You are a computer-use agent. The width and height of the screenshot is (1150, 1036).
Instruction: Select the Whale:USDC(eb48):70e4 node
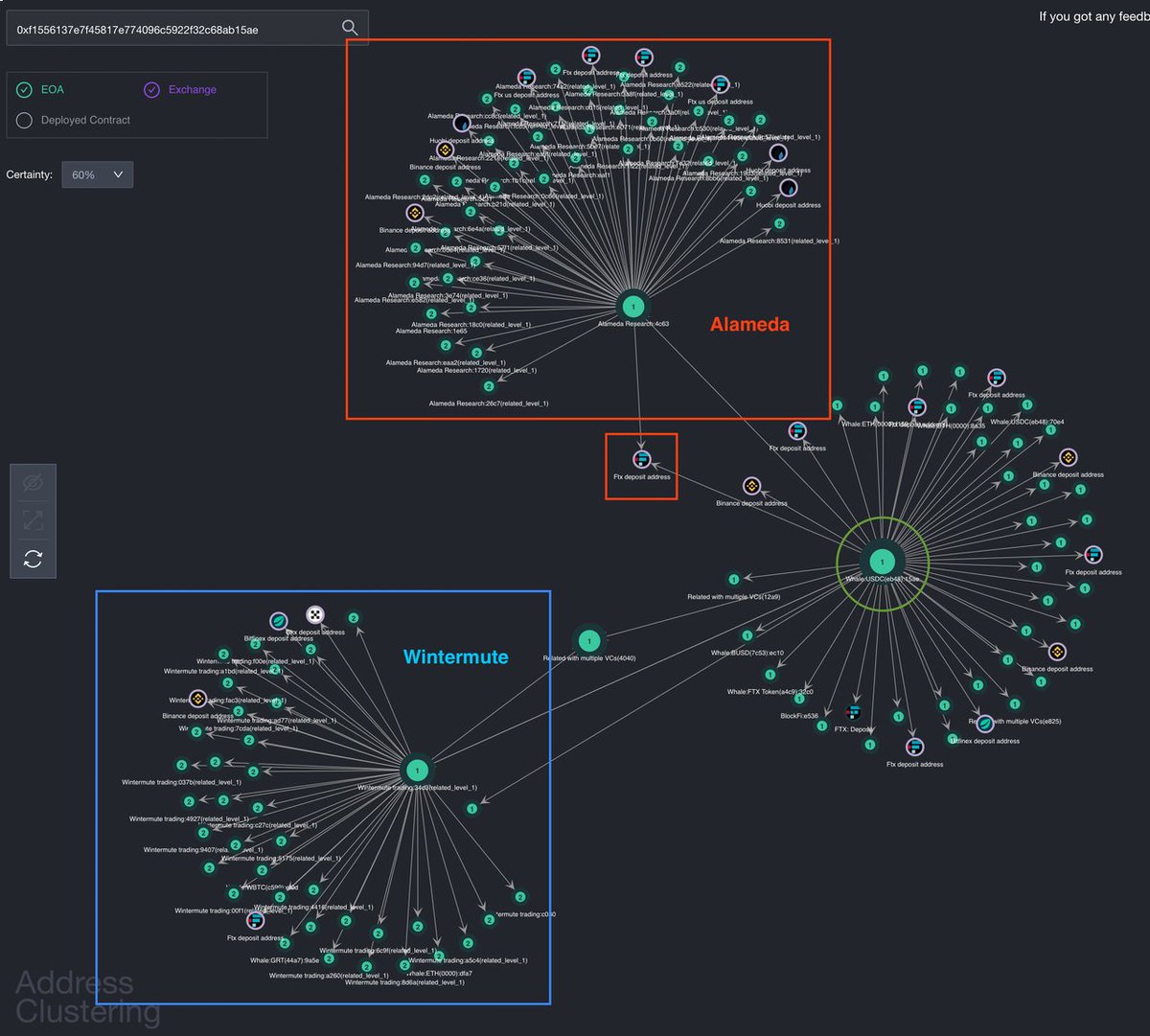tap(1027, 405)
